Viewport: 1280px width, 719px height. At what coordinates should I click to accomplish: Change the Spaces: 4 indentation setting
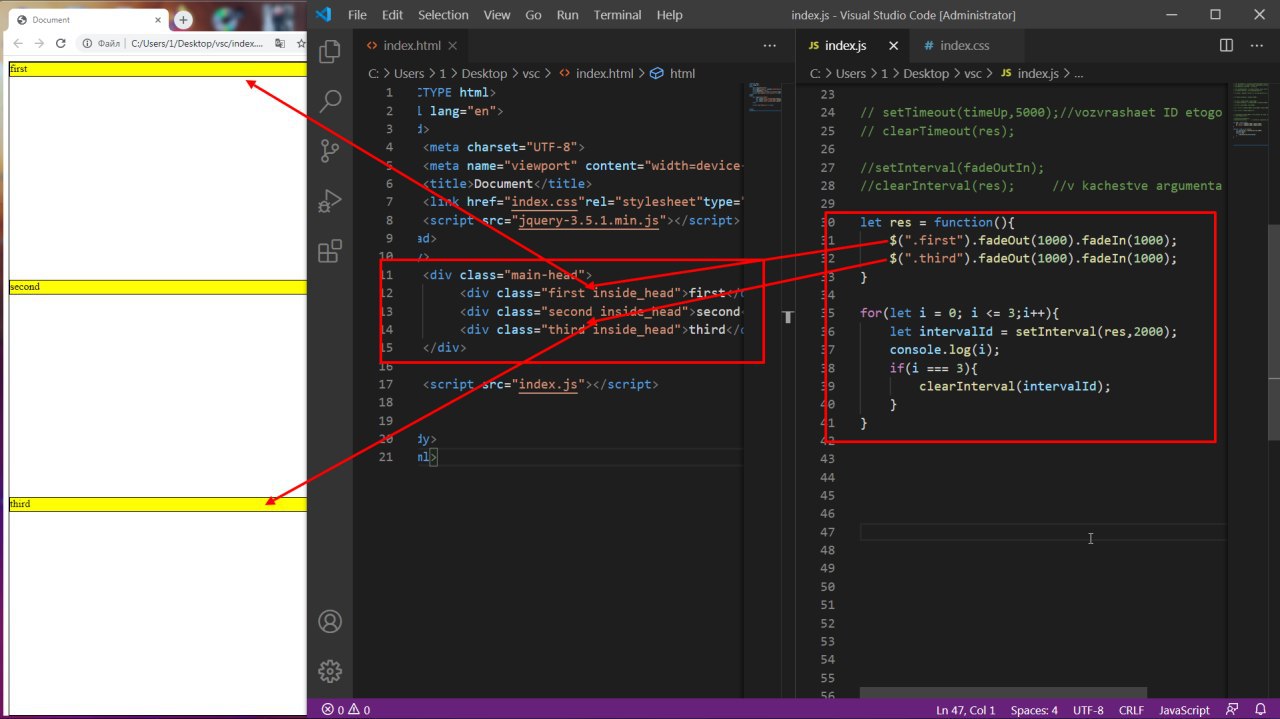point(1034,710)
